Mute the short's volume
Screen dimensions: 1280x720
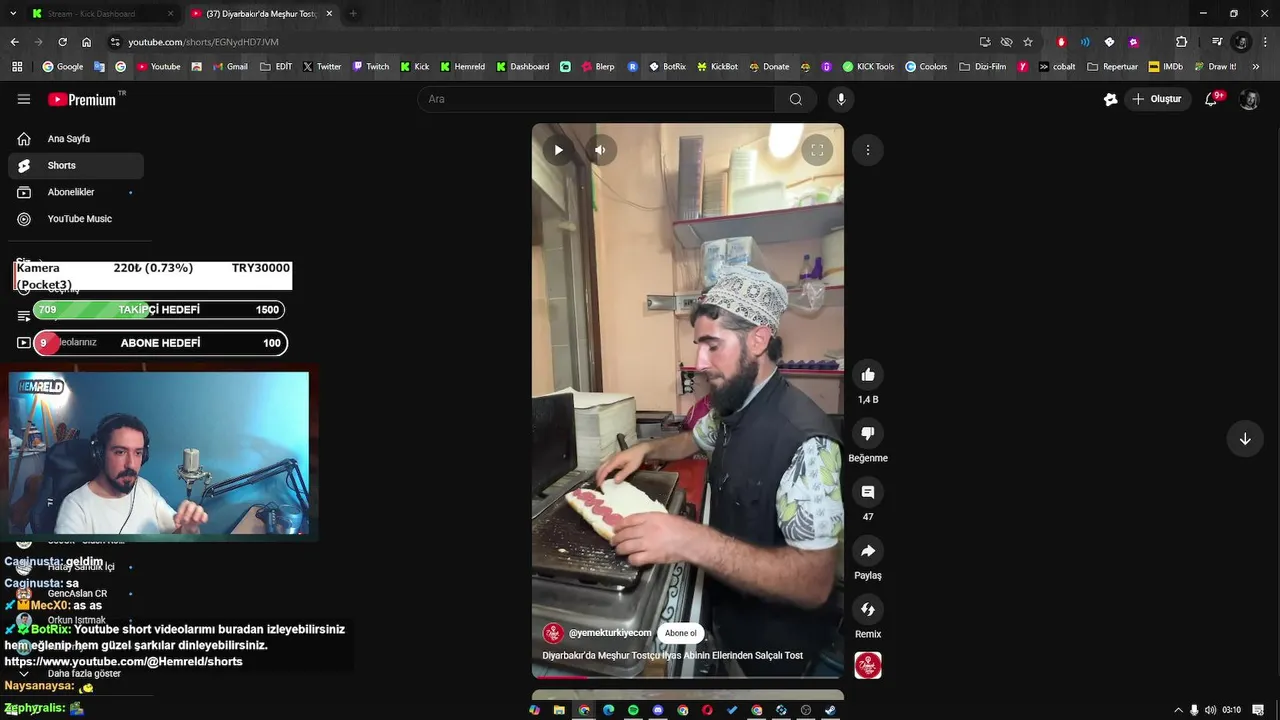point(600,150)
